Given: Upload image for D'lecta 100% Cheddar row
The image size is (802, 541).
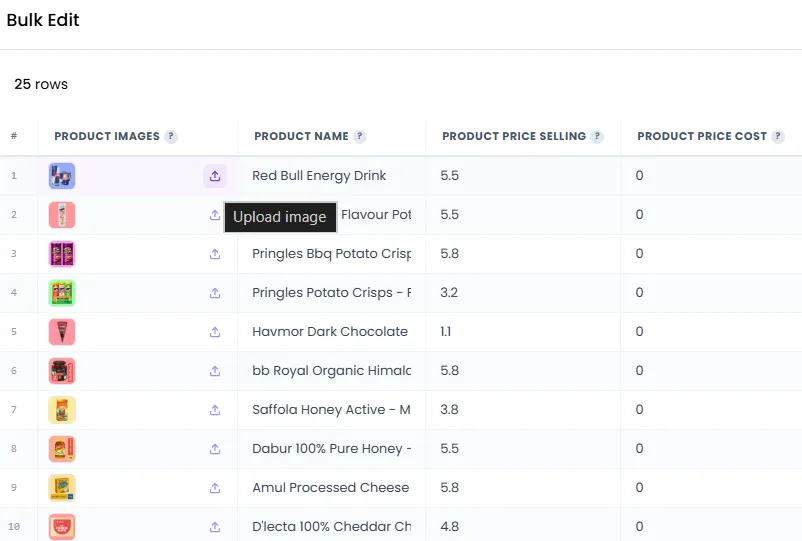Looking at the screenshot, I should 215,527.
